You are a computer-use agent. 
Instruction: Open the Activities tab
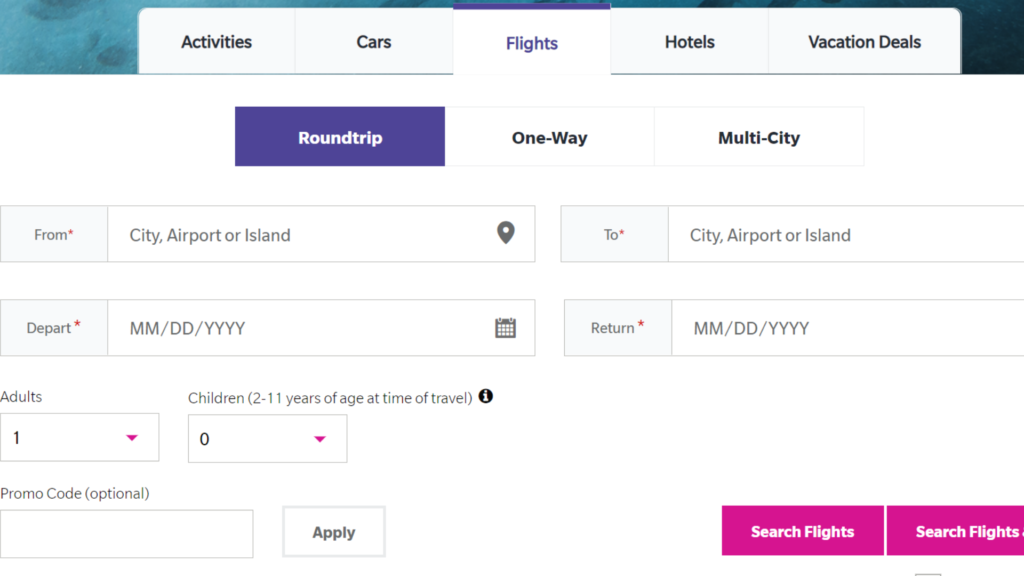(217, 42)
